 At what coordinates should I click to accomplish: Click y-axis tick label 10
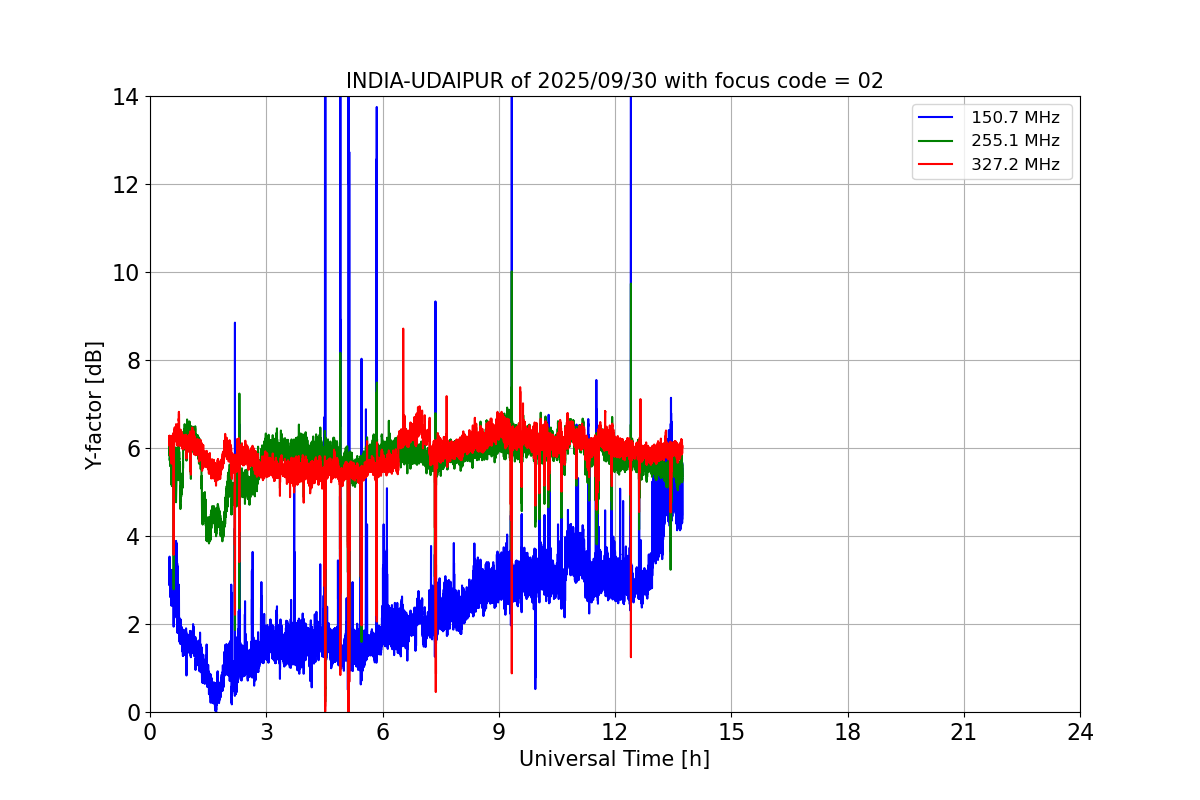(x=125, y=273)
